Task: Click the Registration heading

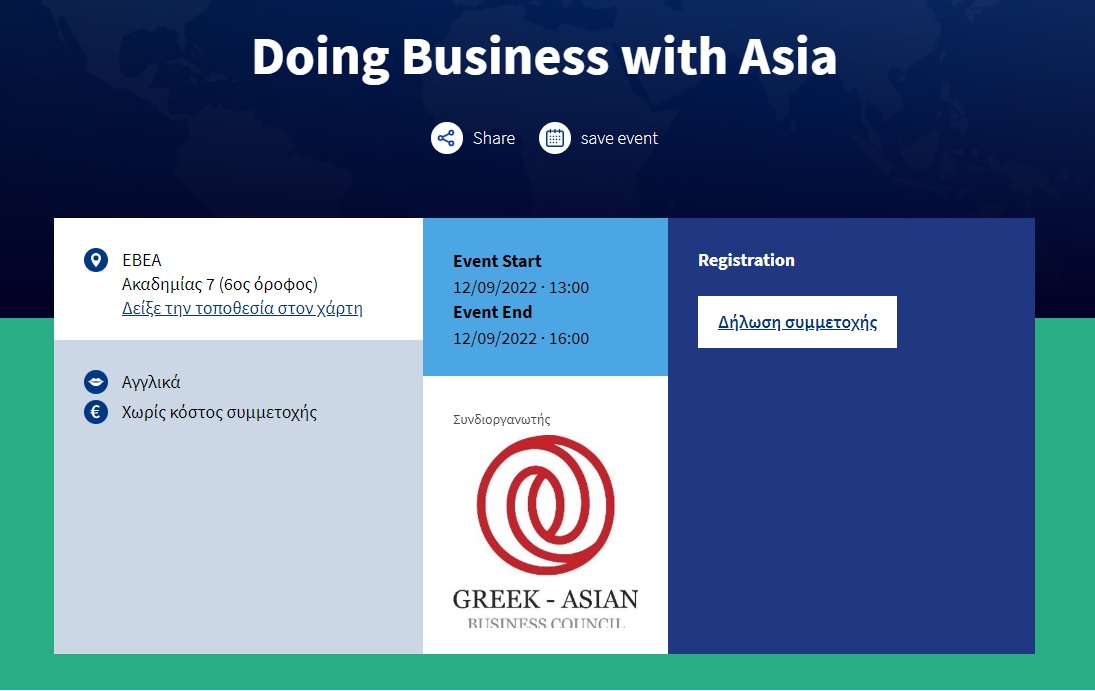Action: pyautogui.click(x=746, y=261)
